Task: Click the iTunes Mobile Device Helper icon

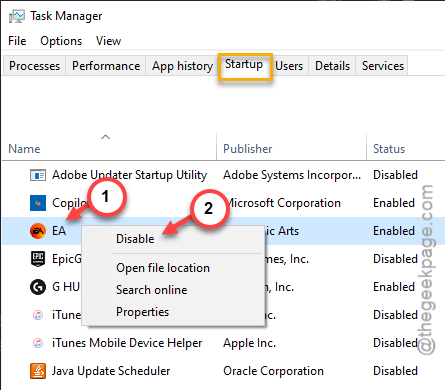Action: pos(38,343)
